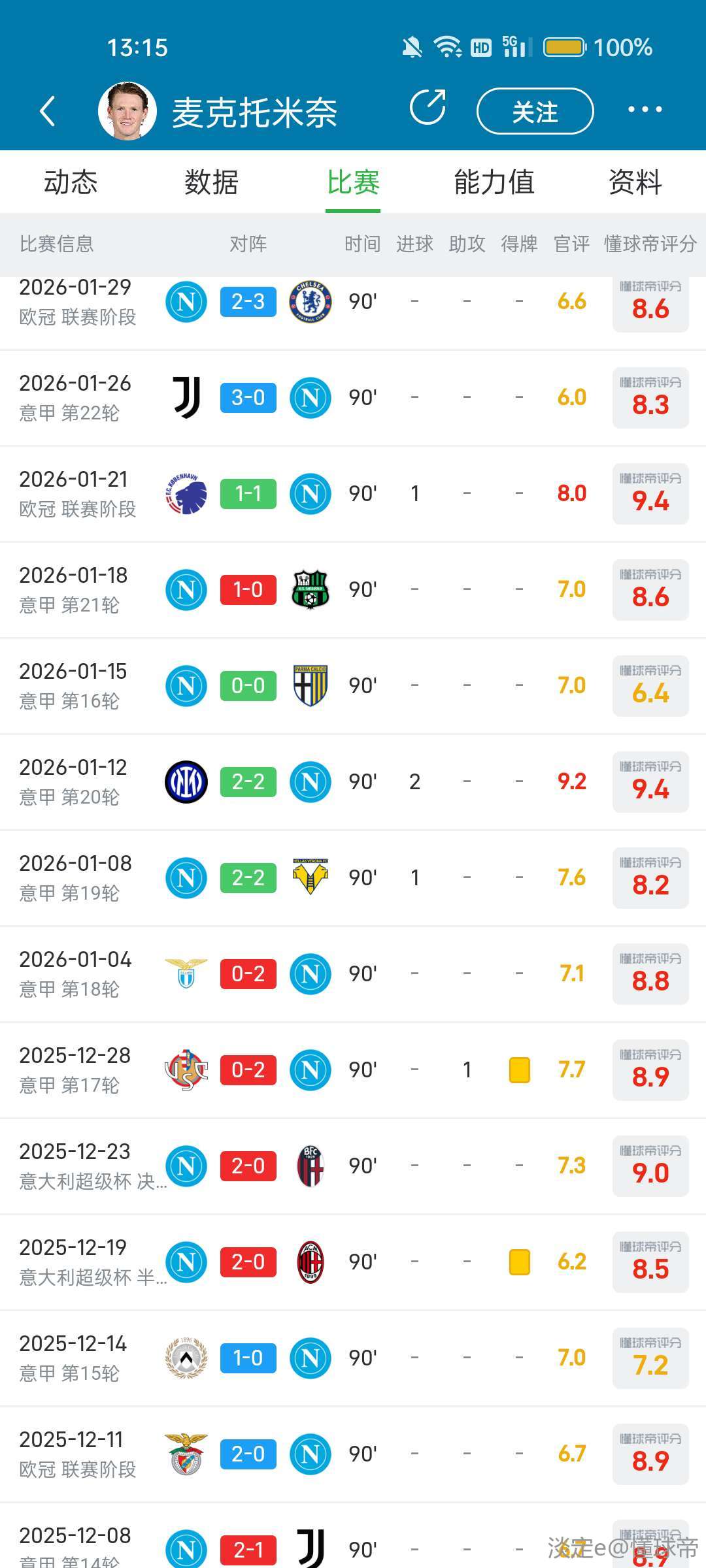Screen dimensions: 706x1568
Task: Open the 资料 tab
Action: (x=635, y=182)
